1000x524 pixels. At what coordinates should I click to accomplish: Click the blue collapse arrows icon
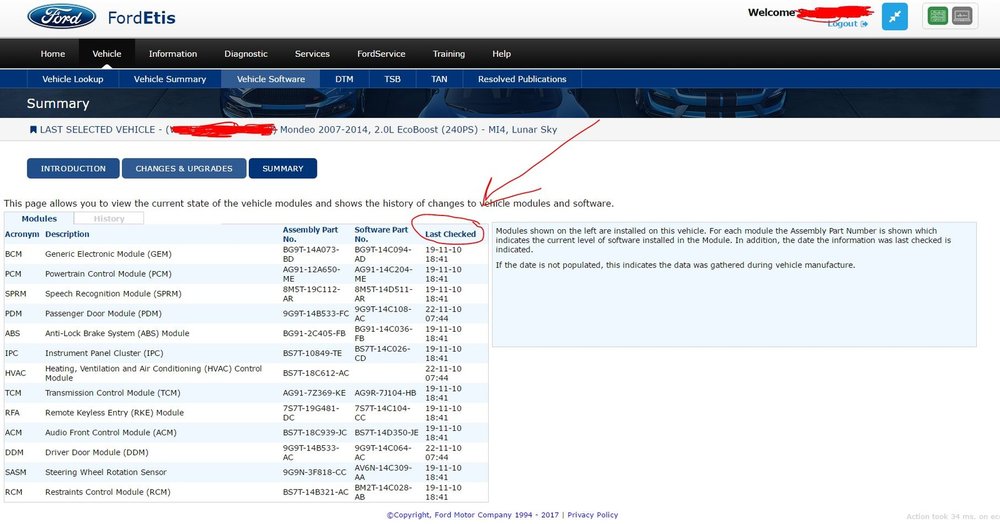point(894,17)
